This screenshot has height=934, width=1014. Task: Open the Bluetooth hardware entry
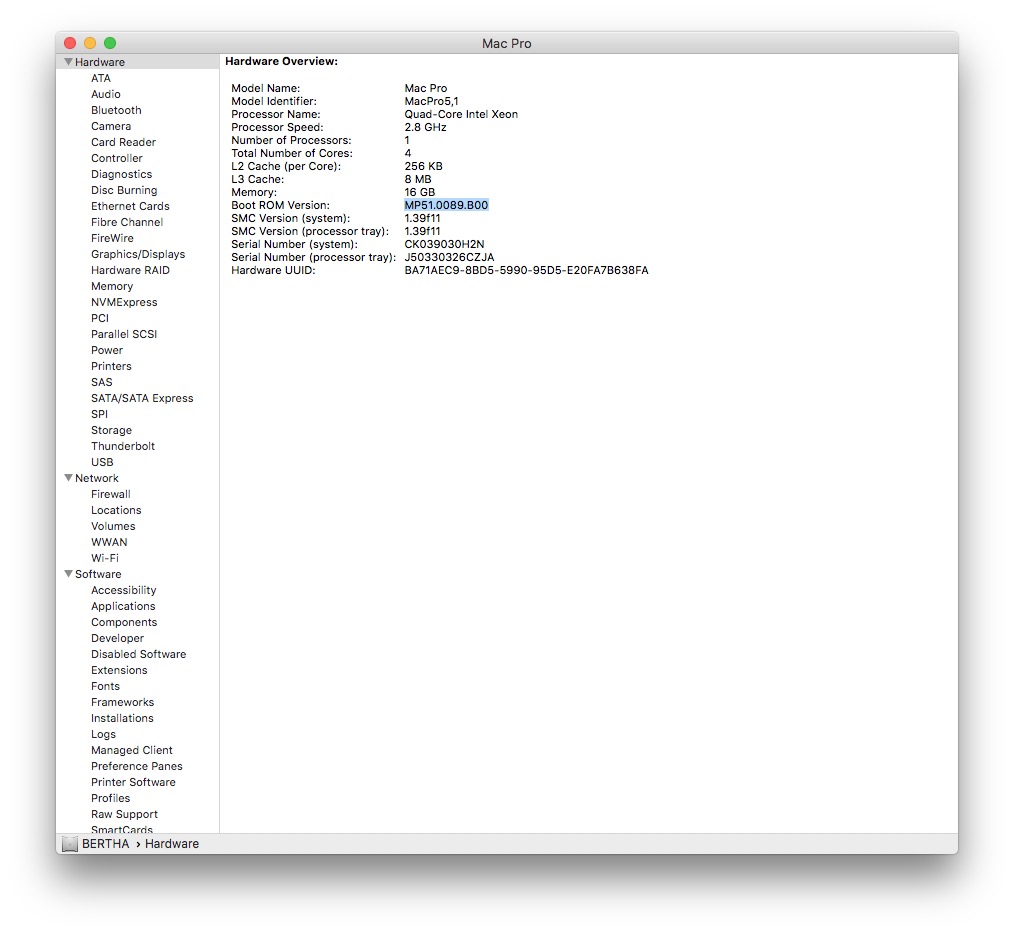(116, 111)
